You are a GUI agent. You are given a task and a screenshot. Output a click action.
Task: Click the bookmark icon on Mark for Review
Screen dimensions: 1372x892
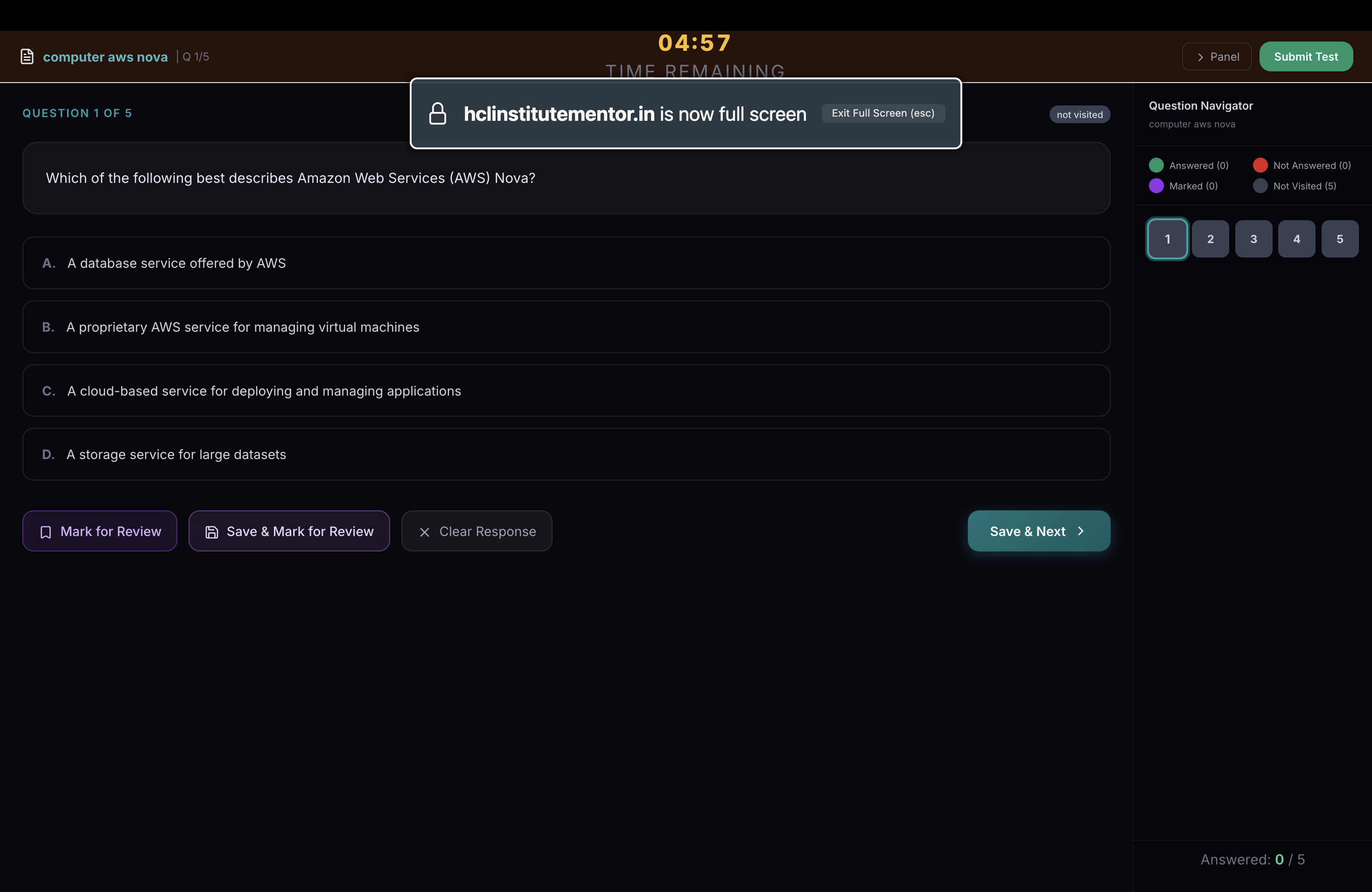pyautogui.click(x=46, y=532)
